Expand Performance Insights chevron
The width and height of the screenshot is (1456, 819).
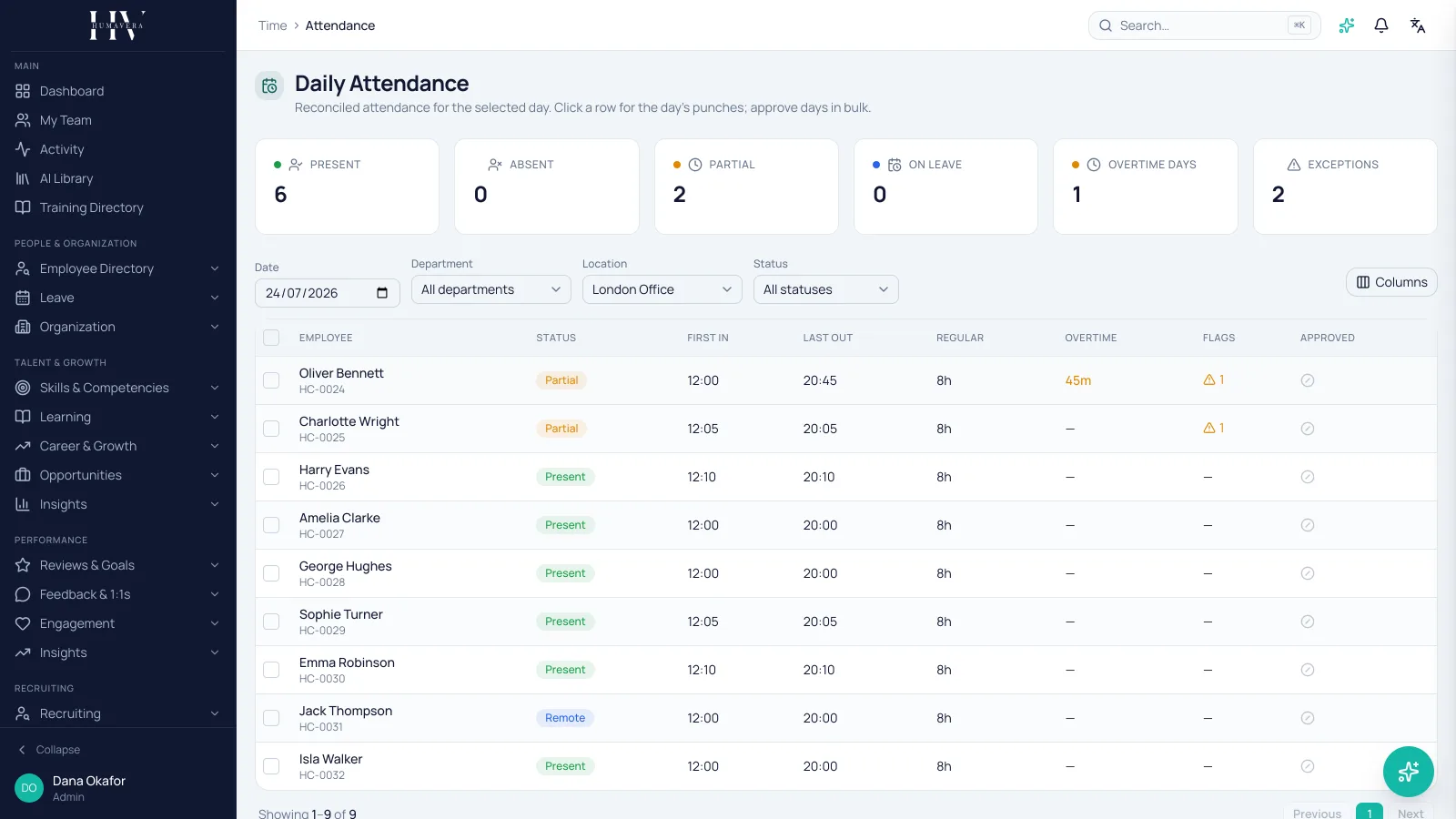[x=215, y=652]
